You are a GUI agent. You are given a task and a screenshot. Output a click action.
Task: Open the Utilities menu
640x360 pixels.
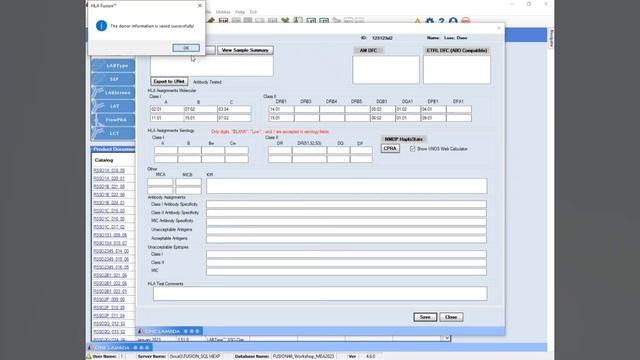tap(223, 12)
